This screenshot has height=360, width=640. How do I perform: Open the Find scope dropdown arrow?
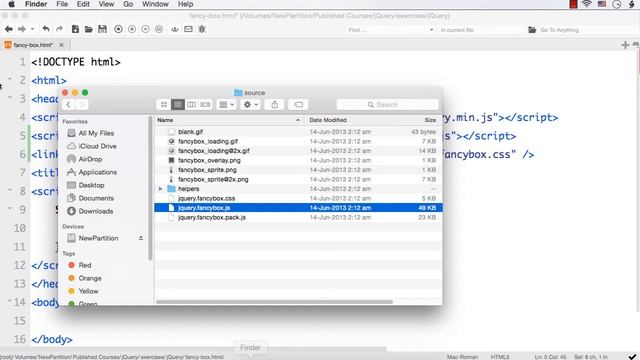click(431, 30)
